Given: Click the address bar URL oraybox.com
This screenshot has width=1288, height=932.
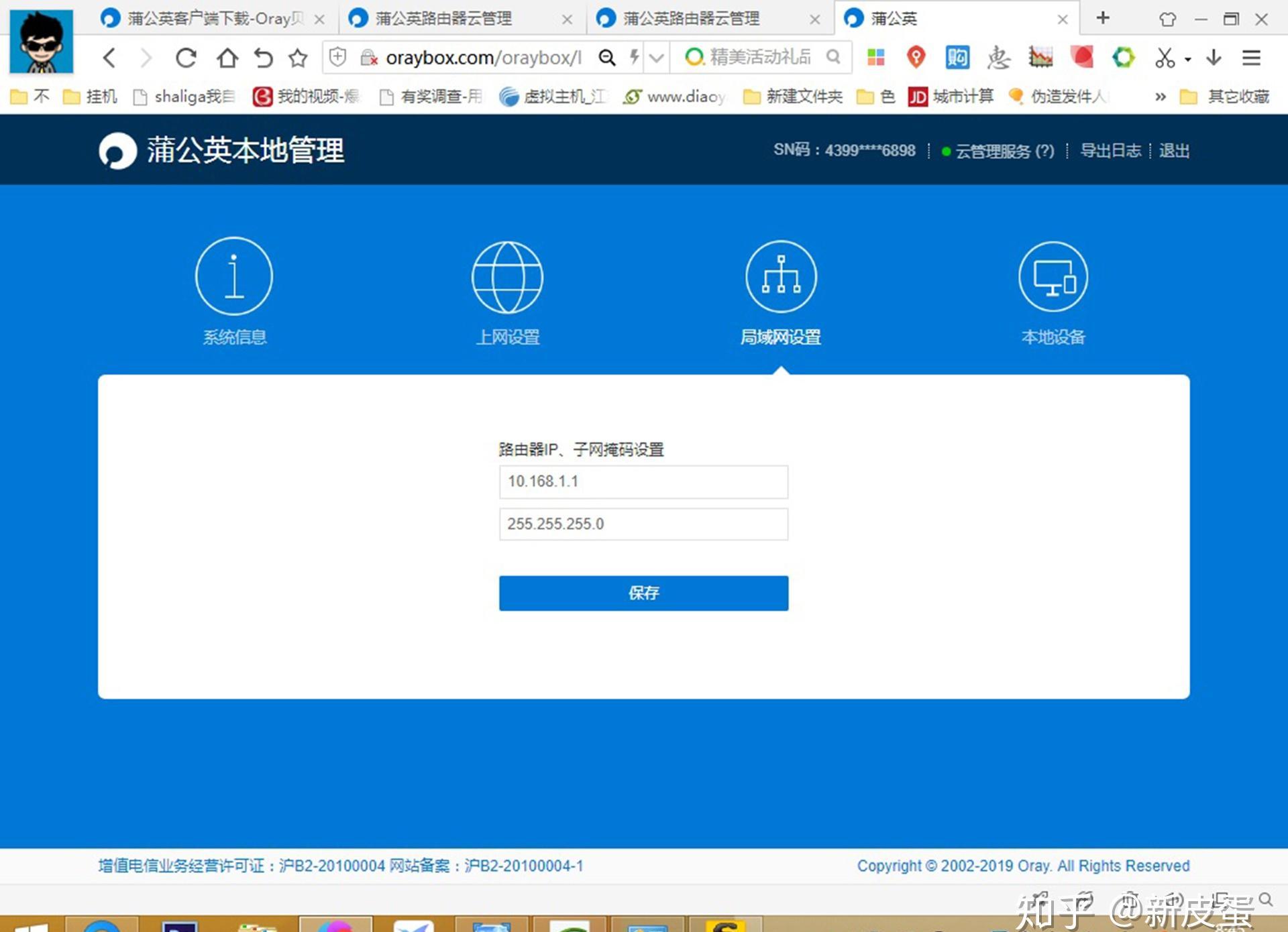Looking at the screenshot, I should pyautogui.click(x=484, y=58).
